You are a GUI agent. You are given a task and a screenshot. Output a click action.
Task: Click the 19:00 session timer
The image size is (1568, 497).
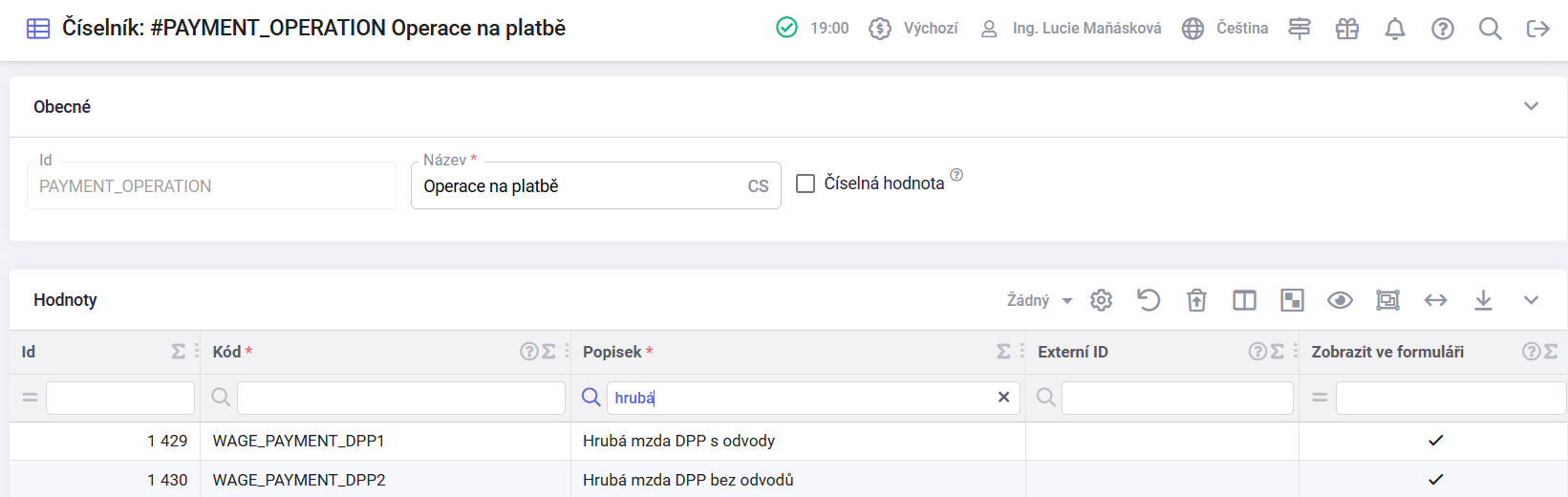[829, 29]
